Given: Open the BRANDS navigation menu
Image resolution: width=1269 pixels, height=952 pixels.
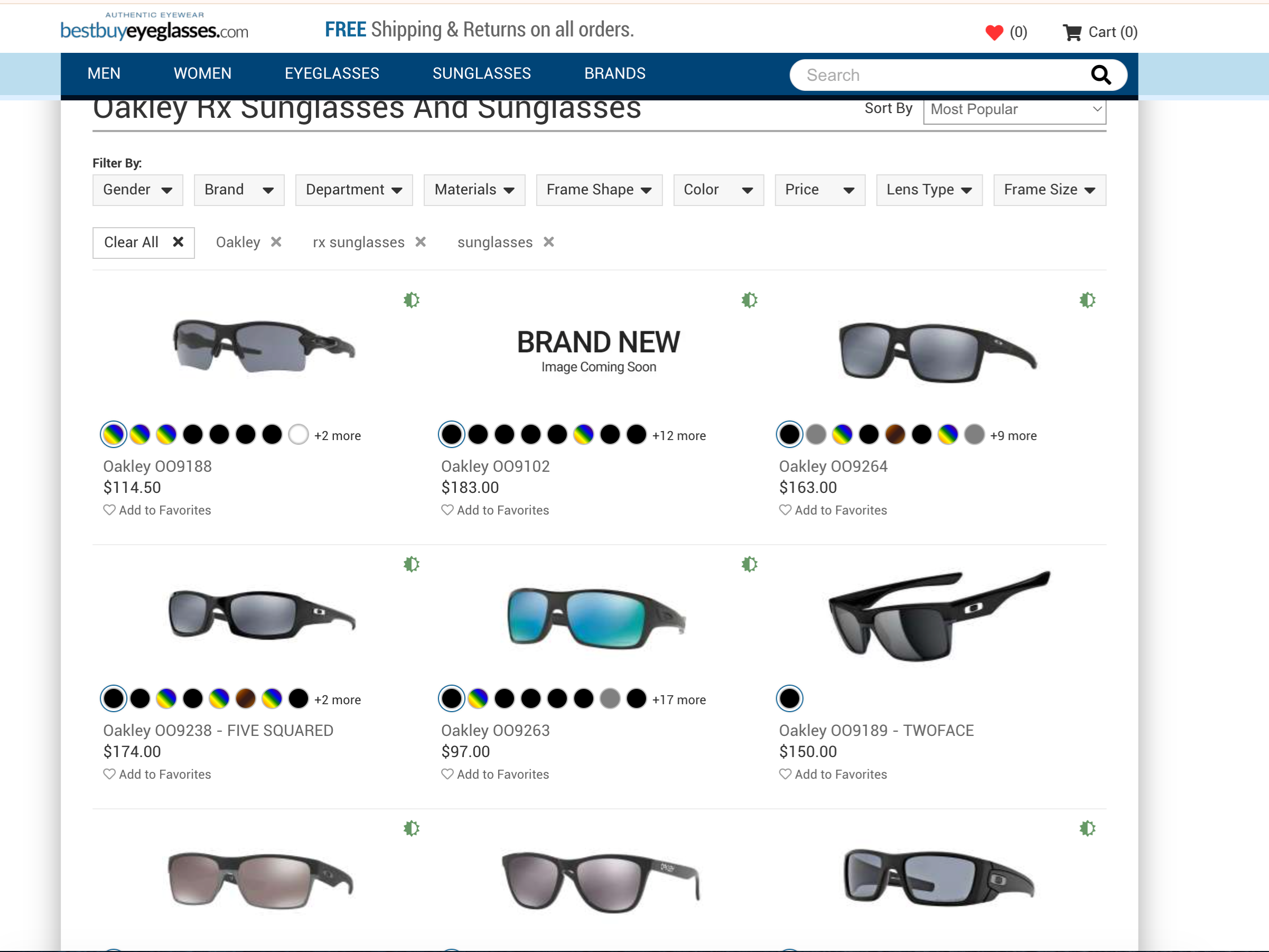Looking at the screenshot, I should (615, 73).
